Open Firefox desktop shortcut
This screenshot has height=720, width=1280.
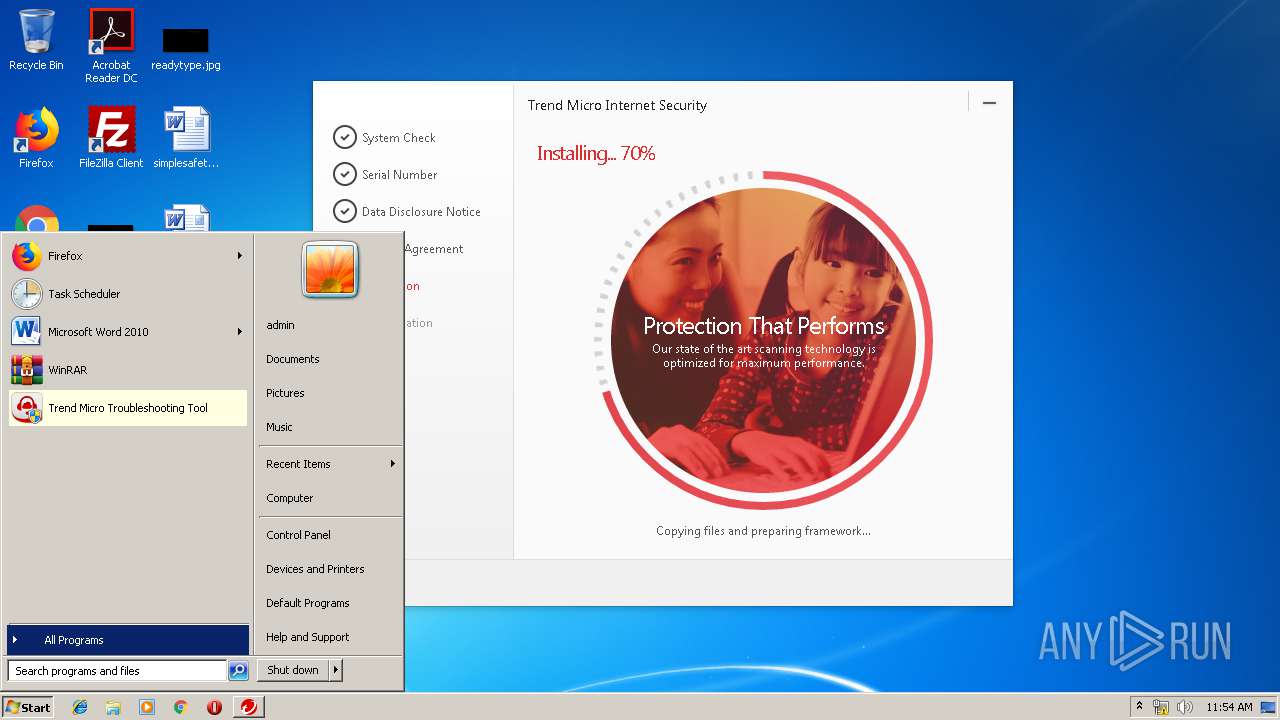(x=36, y=138)
